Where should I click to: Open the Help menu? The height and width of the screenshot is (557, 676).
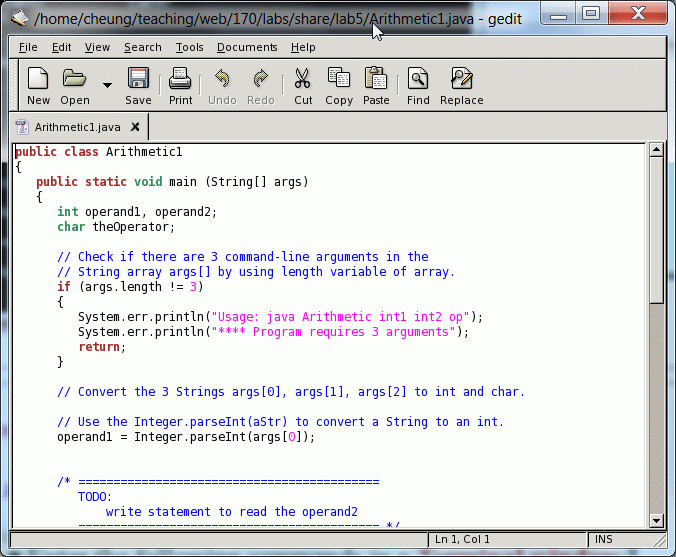tap(303, 47)
